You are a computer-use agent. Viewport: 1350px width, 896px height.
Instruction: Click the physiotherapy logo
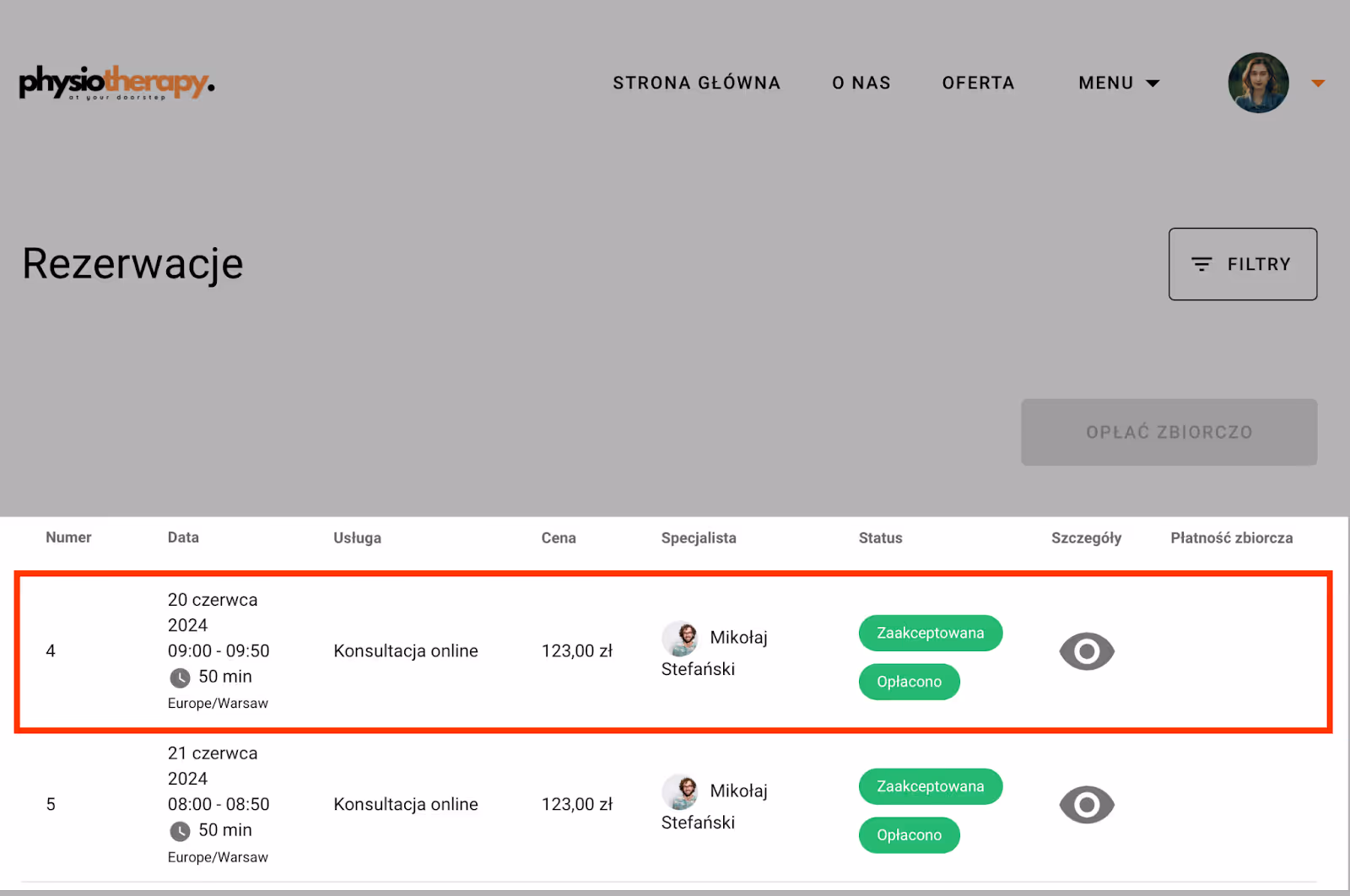tap(116, 83)
